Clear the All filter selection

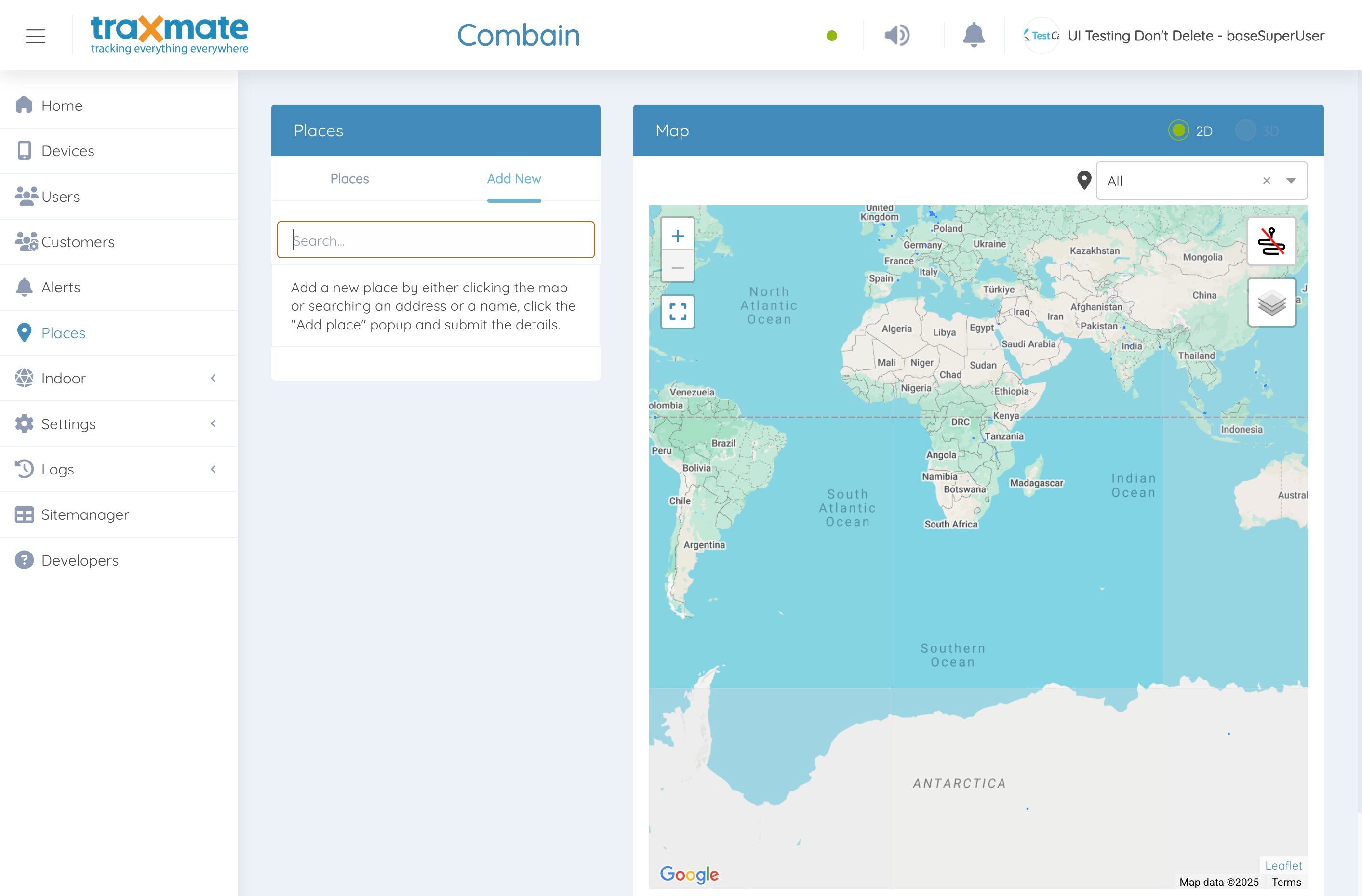(x=1267, y=181)
